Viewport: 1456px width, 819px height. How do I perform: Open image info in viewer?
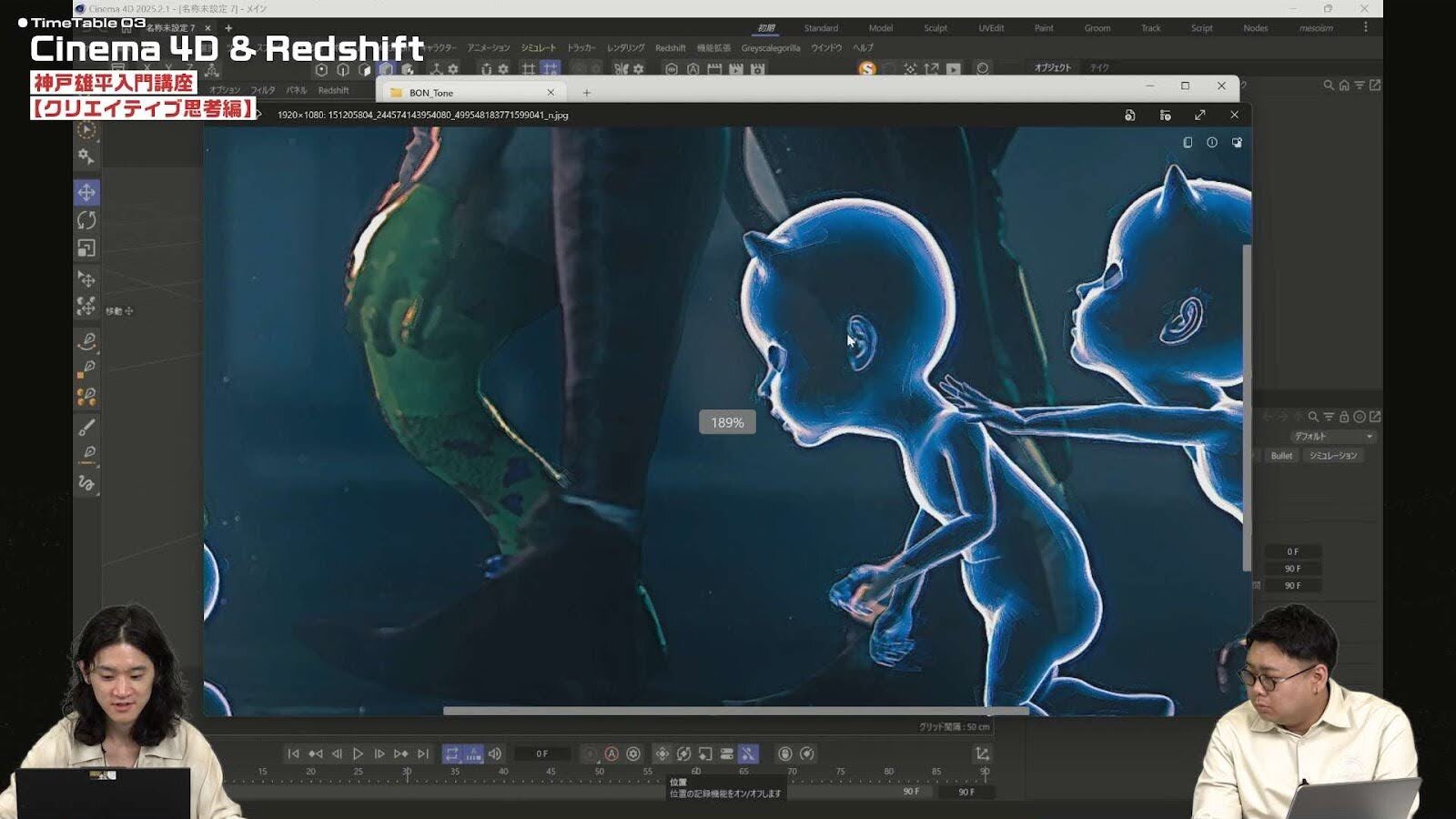(x=1212, y=143)
